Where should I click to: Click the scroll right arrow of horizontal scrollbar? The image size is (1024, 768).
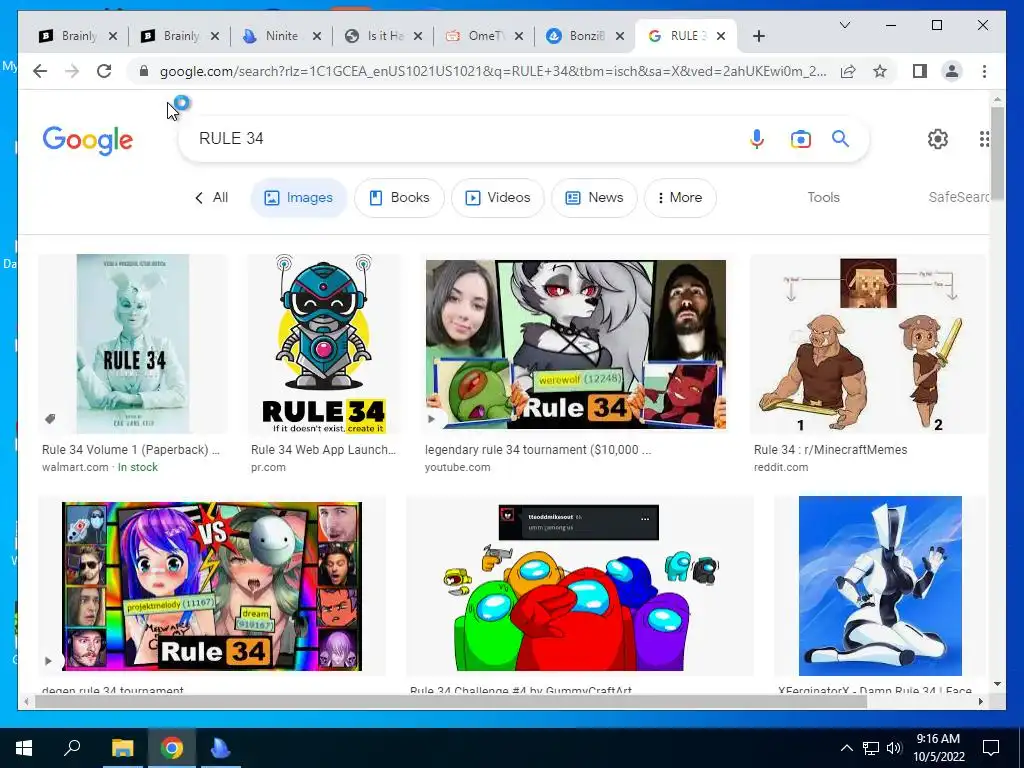[x=980, y=701]
